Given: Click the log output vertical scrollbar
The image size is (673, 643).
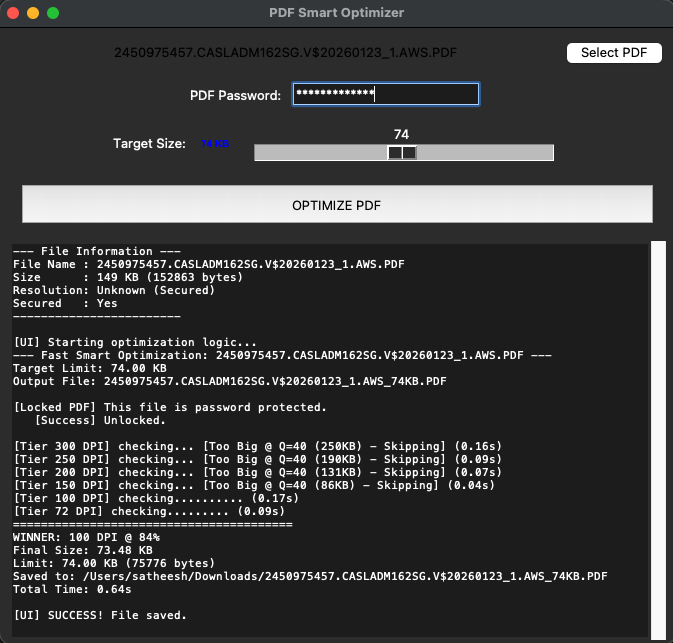Looking at the screenshot, I should click(658, 440).
